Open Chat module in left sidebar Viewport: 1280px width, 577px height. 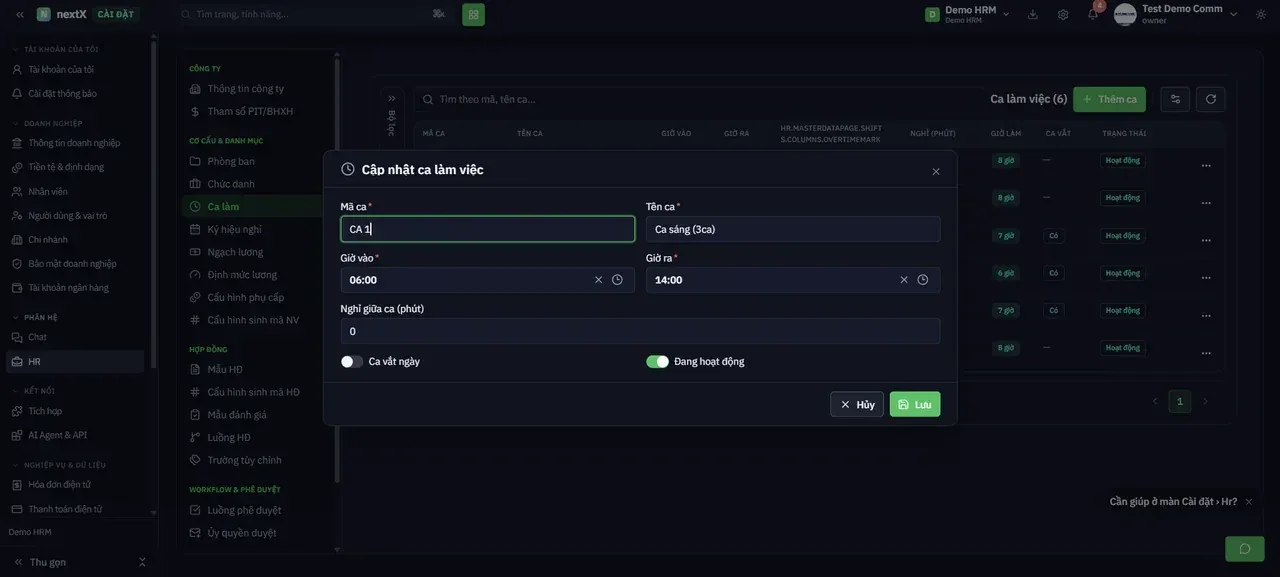click(x=38, y=337)
